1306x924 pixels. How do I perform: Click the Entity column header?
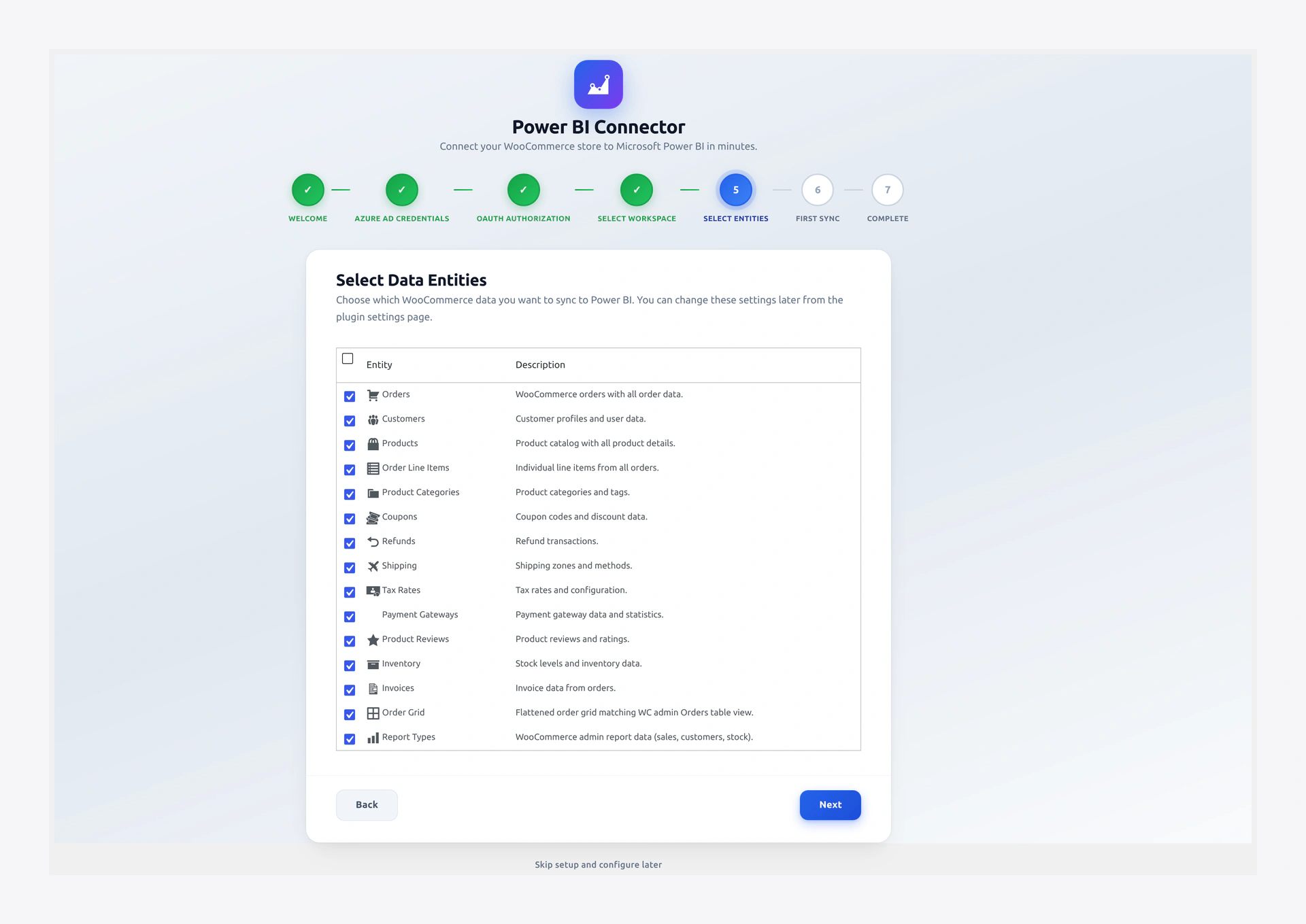pyautogui.click(x=380, y=365)
